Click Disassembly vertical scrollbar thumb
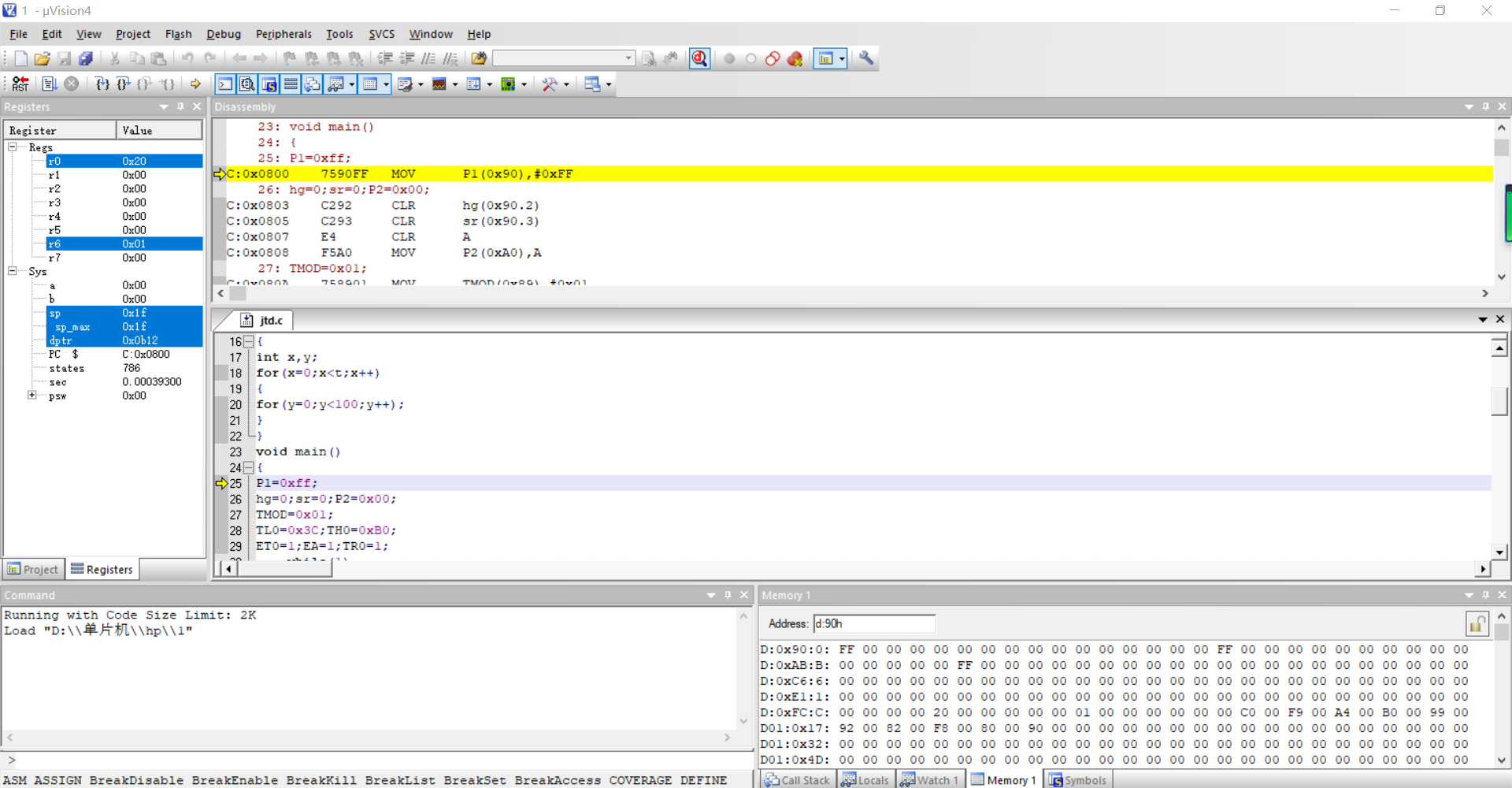The image size is (1512, 788). (1501, 147)
